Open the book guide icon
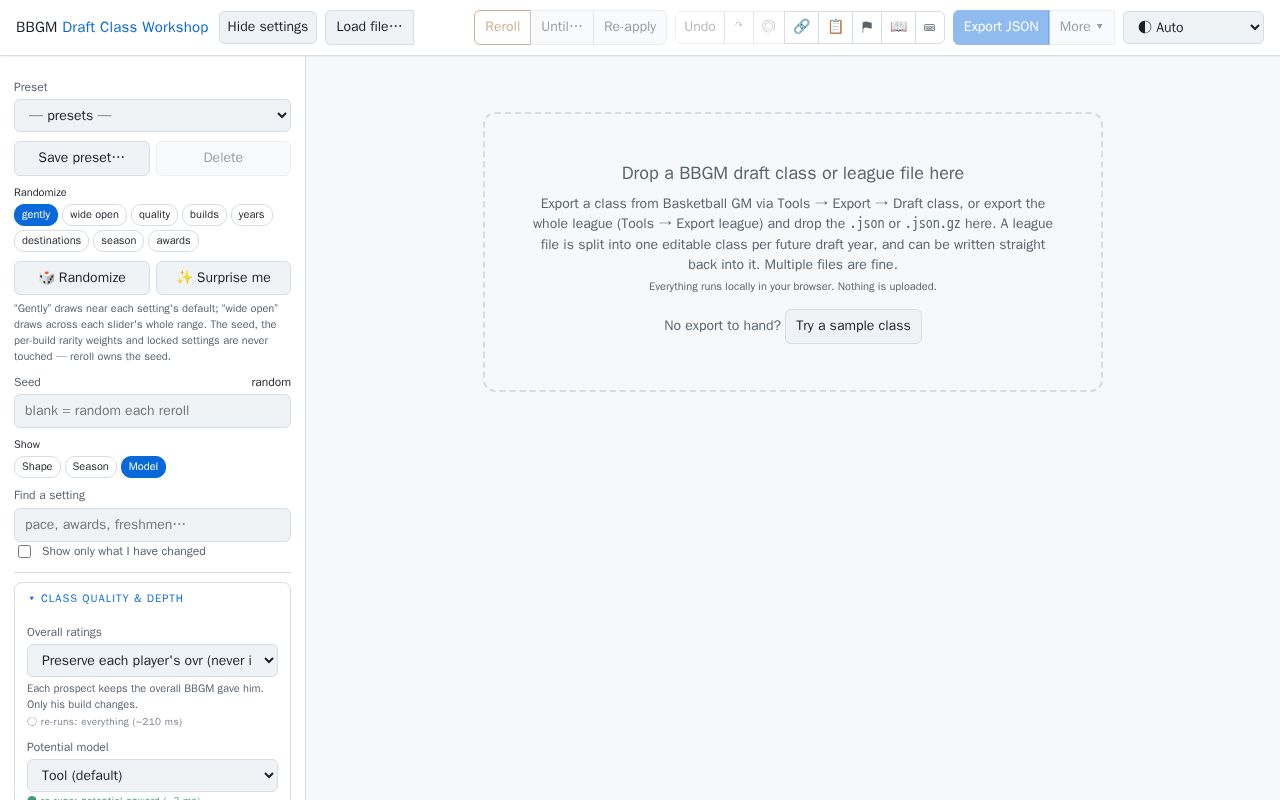The image size is (1280, 800). 898,27
